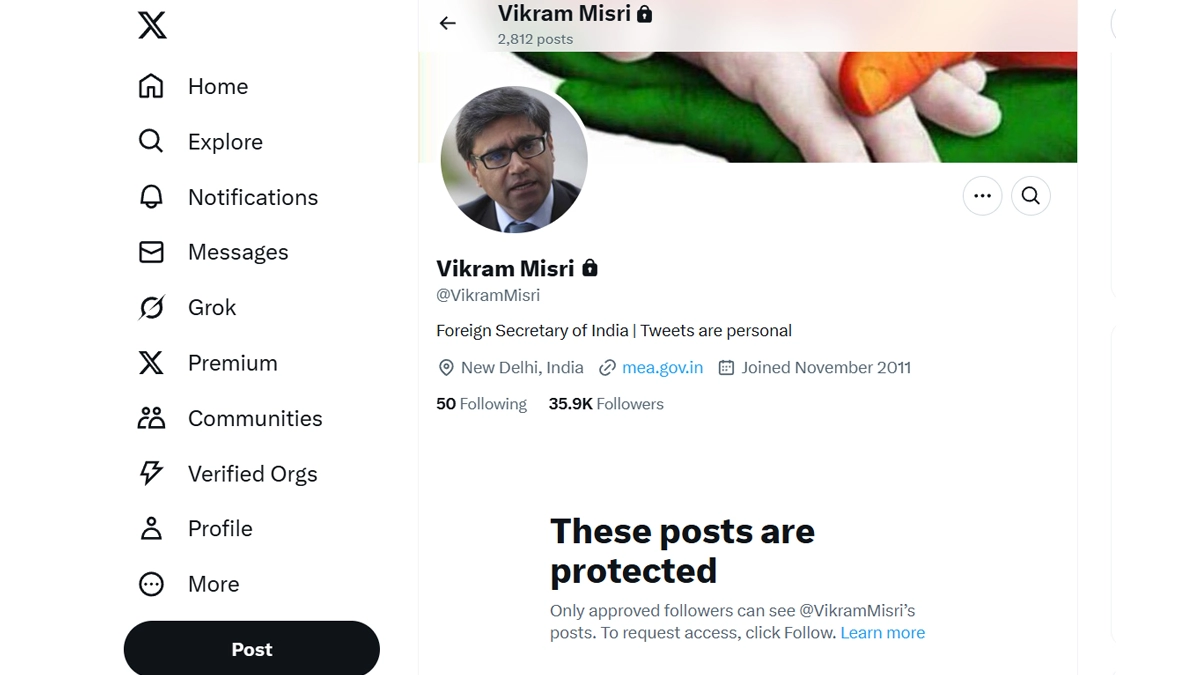View the 35.9K Followers list
The height and width of the screenshot is (675, 1200).
point(606,404)
